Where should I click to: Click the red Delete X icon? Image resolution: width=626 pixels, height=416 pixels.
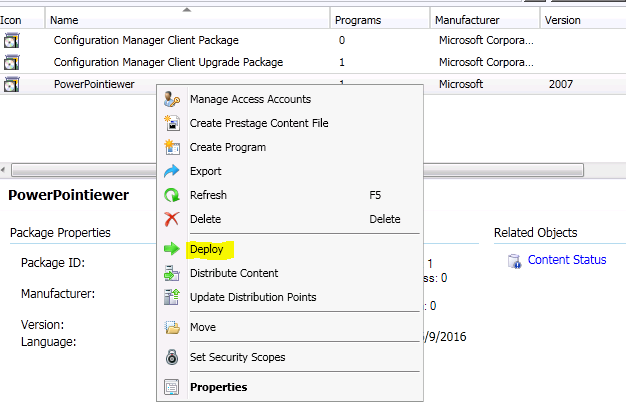172,219
